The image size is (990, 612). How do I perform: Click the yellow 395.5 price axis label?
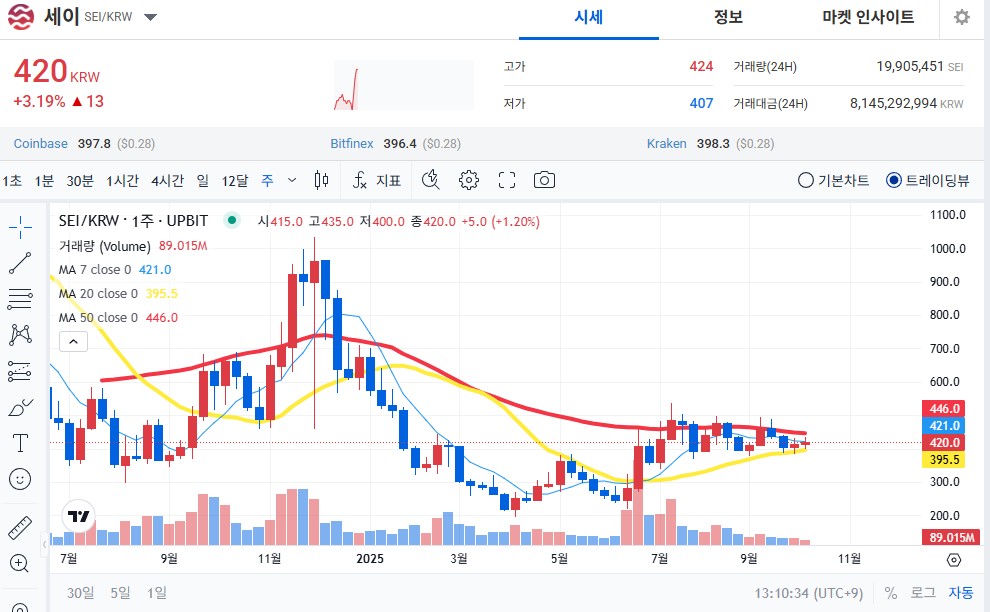tap(944, 460)
